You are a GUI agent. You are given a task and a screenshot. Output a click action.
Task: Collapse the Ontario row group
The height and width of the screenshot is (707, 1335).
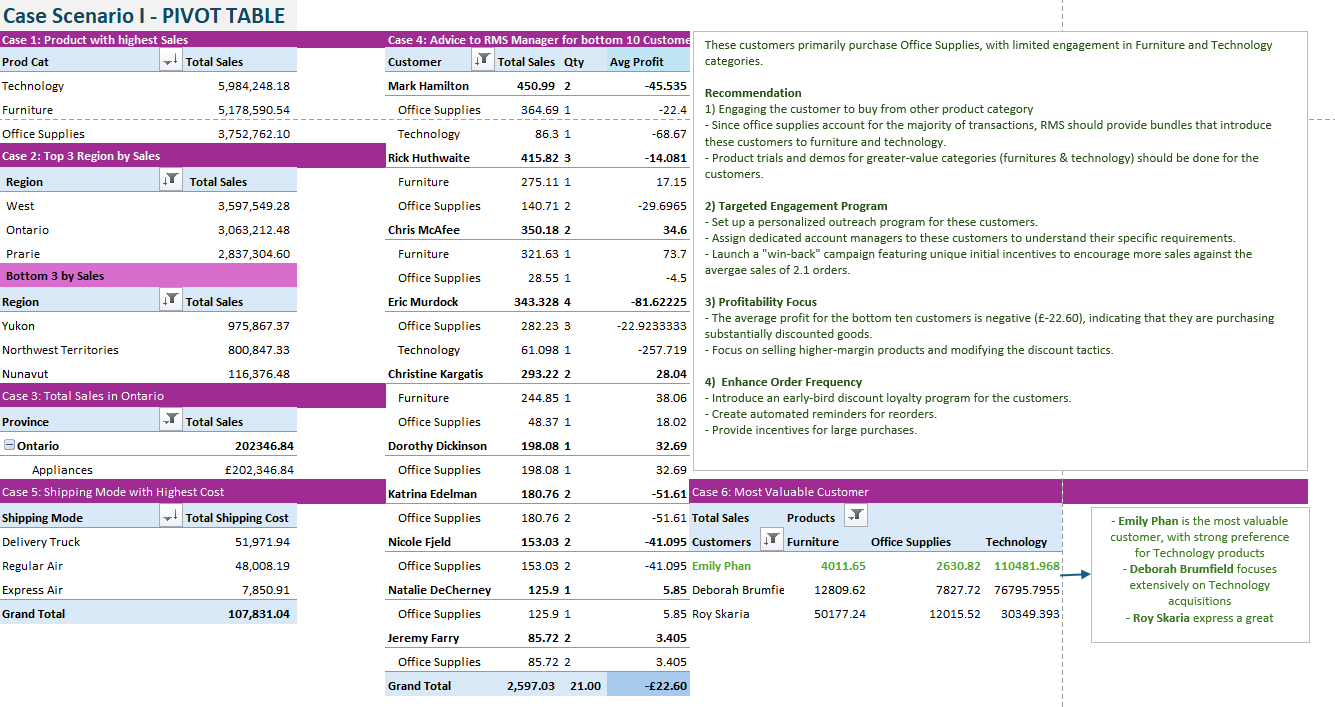9,446
